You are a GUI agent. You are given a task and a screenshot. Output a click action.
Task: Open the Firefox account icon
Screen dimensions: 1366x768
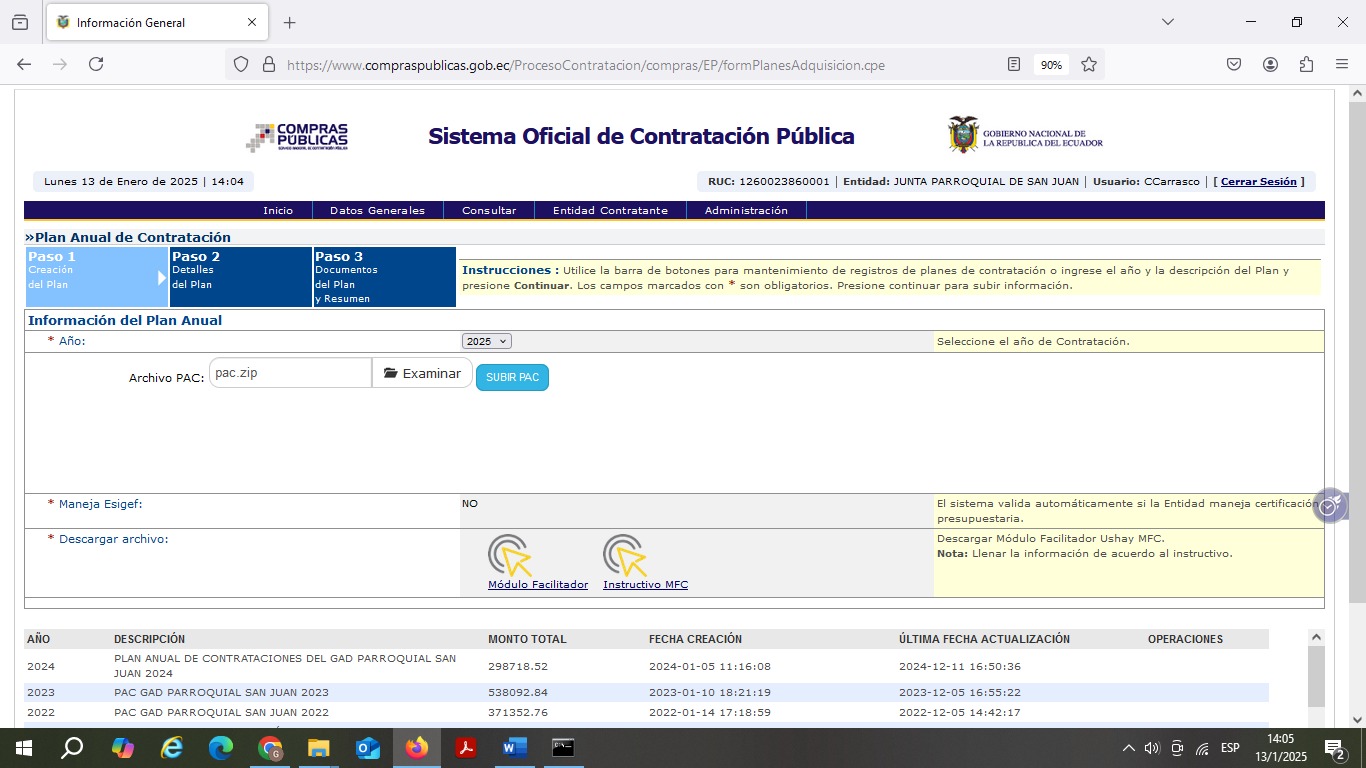1270,64
